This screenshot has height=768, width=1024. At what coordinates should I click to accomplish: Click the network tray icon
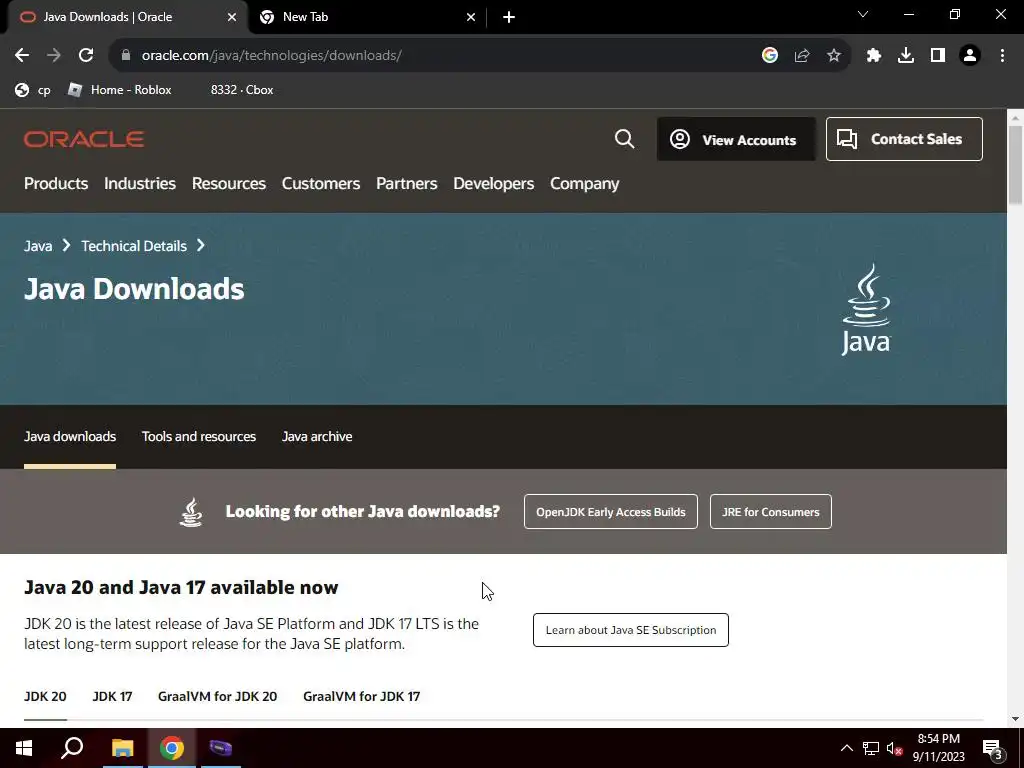(871, 748)
